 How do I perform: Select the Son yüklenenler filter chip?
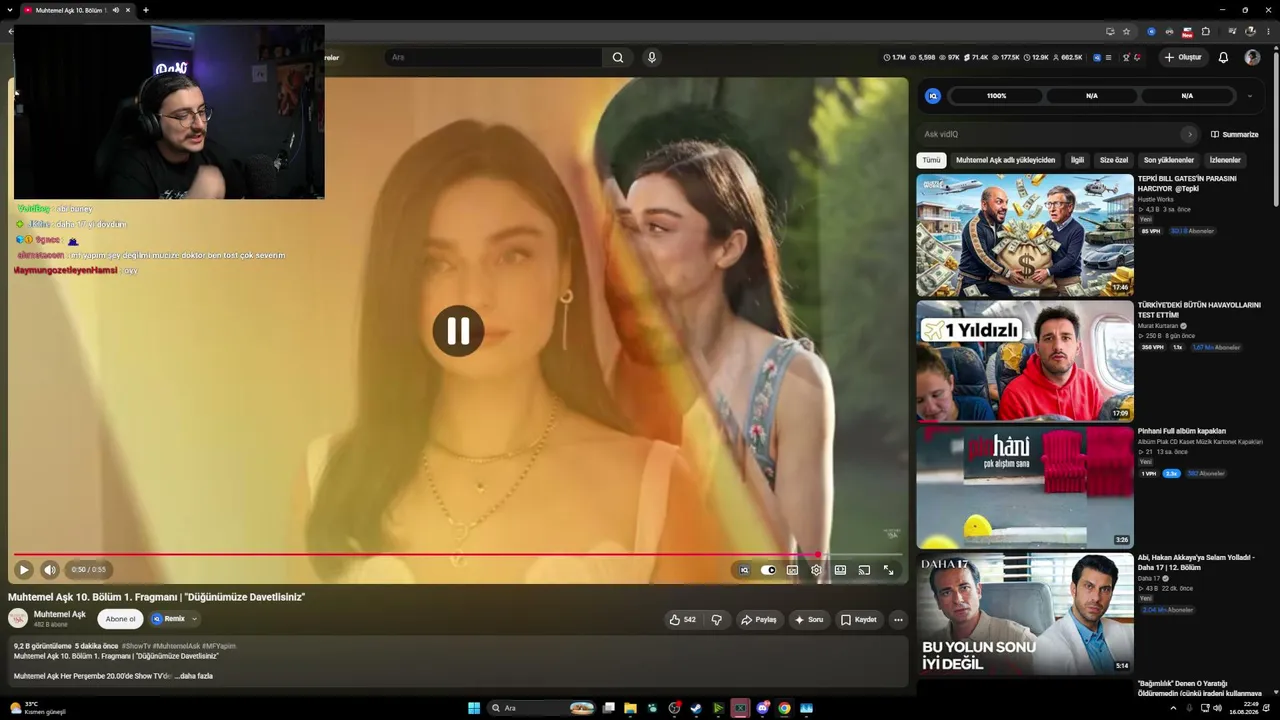point(1169,160)
